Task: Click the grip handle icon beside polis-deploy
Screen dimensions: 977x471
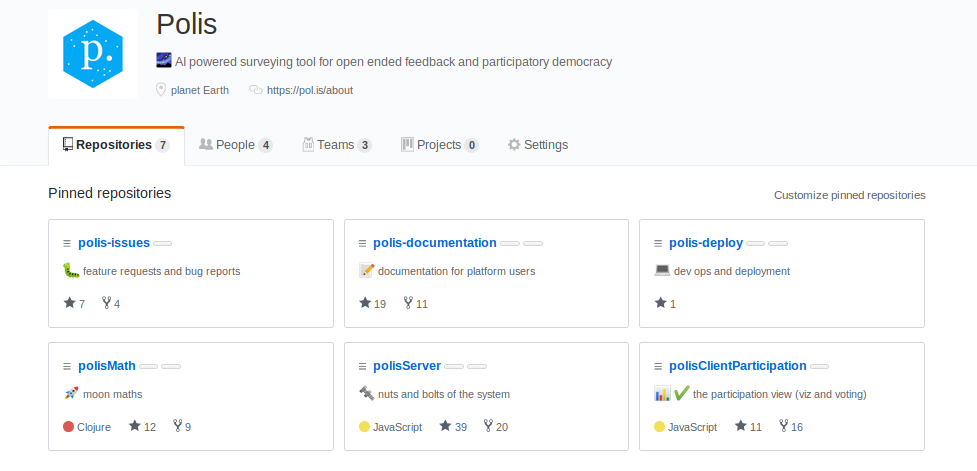Action: pos(658,244)
